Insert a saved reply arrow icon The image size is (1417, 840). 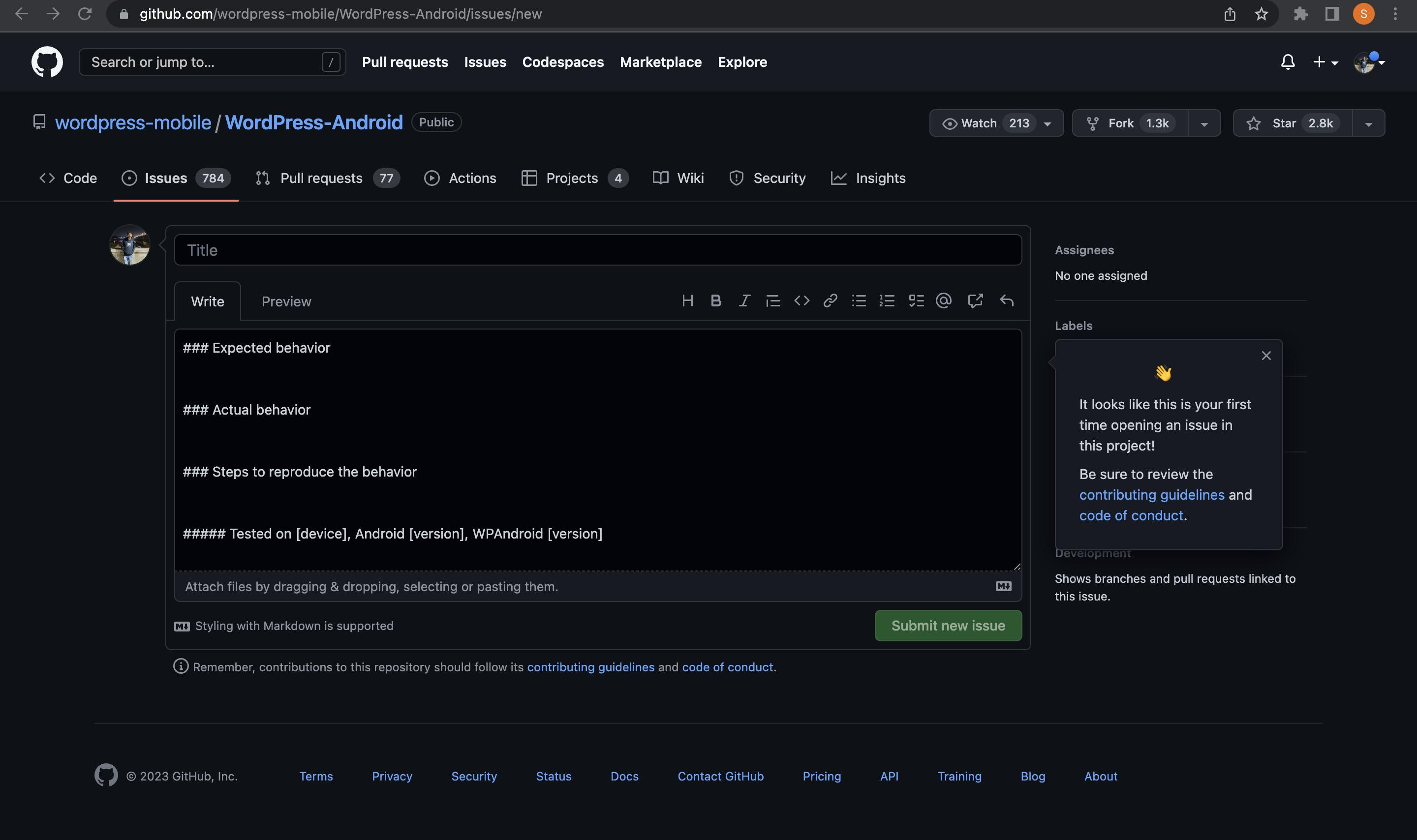click(x=1007, y=300)
